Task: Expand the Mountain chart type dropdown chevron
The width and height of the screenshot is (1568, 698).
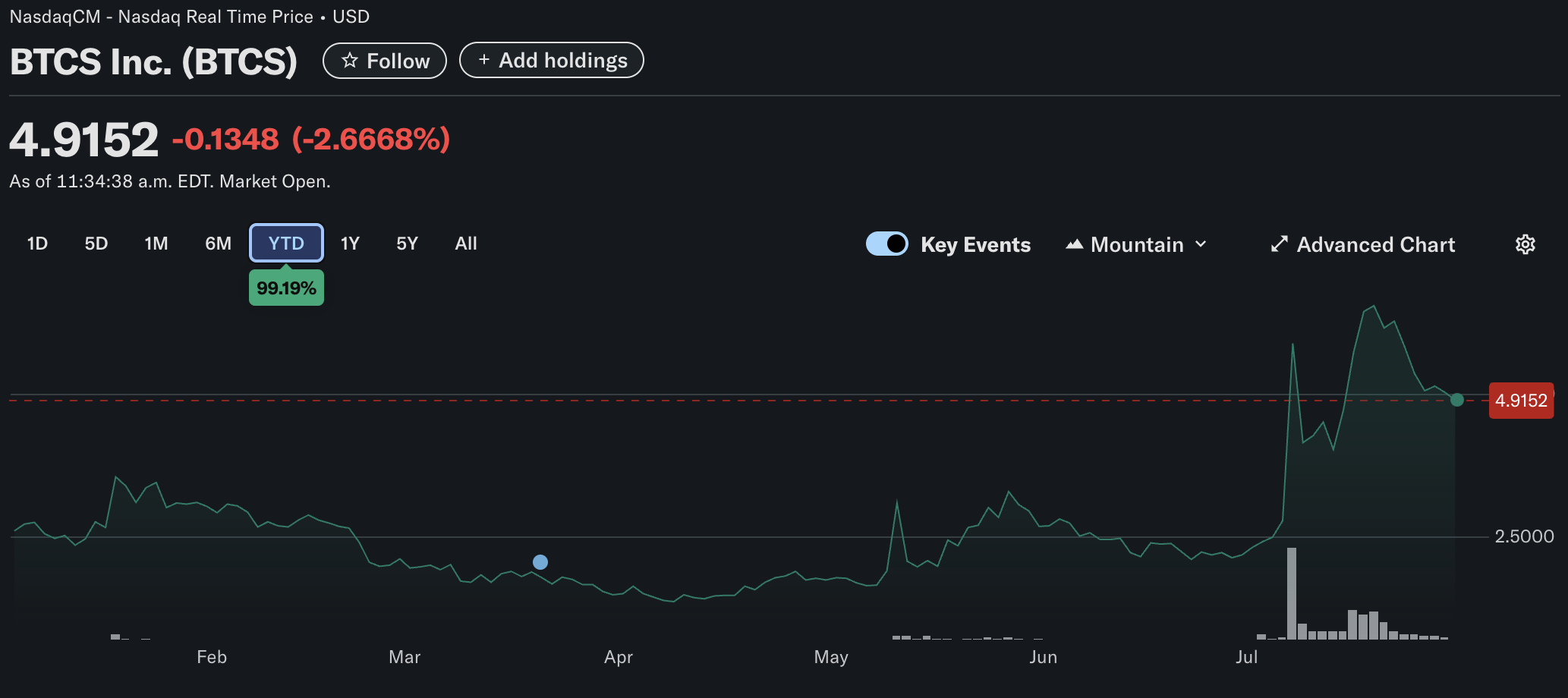Action: 1201,244
